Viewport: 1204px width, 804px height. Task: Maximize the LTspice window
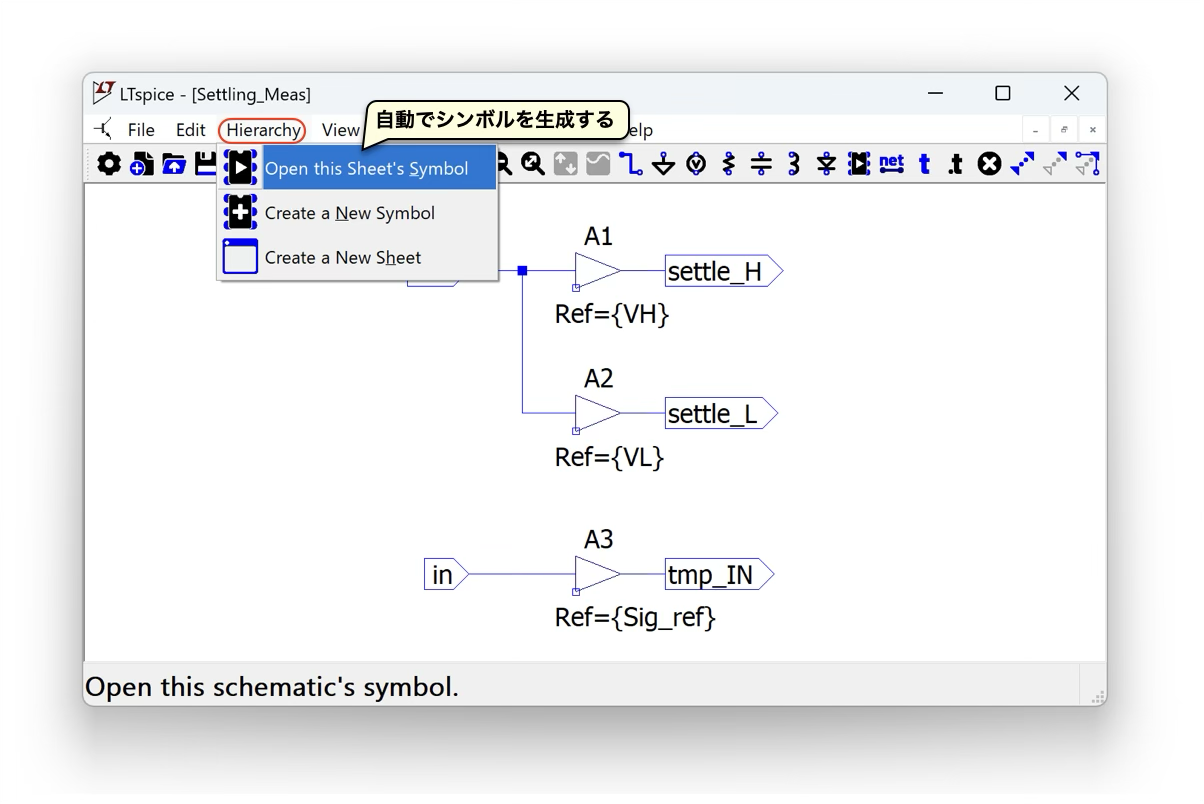pos(1003,93)
